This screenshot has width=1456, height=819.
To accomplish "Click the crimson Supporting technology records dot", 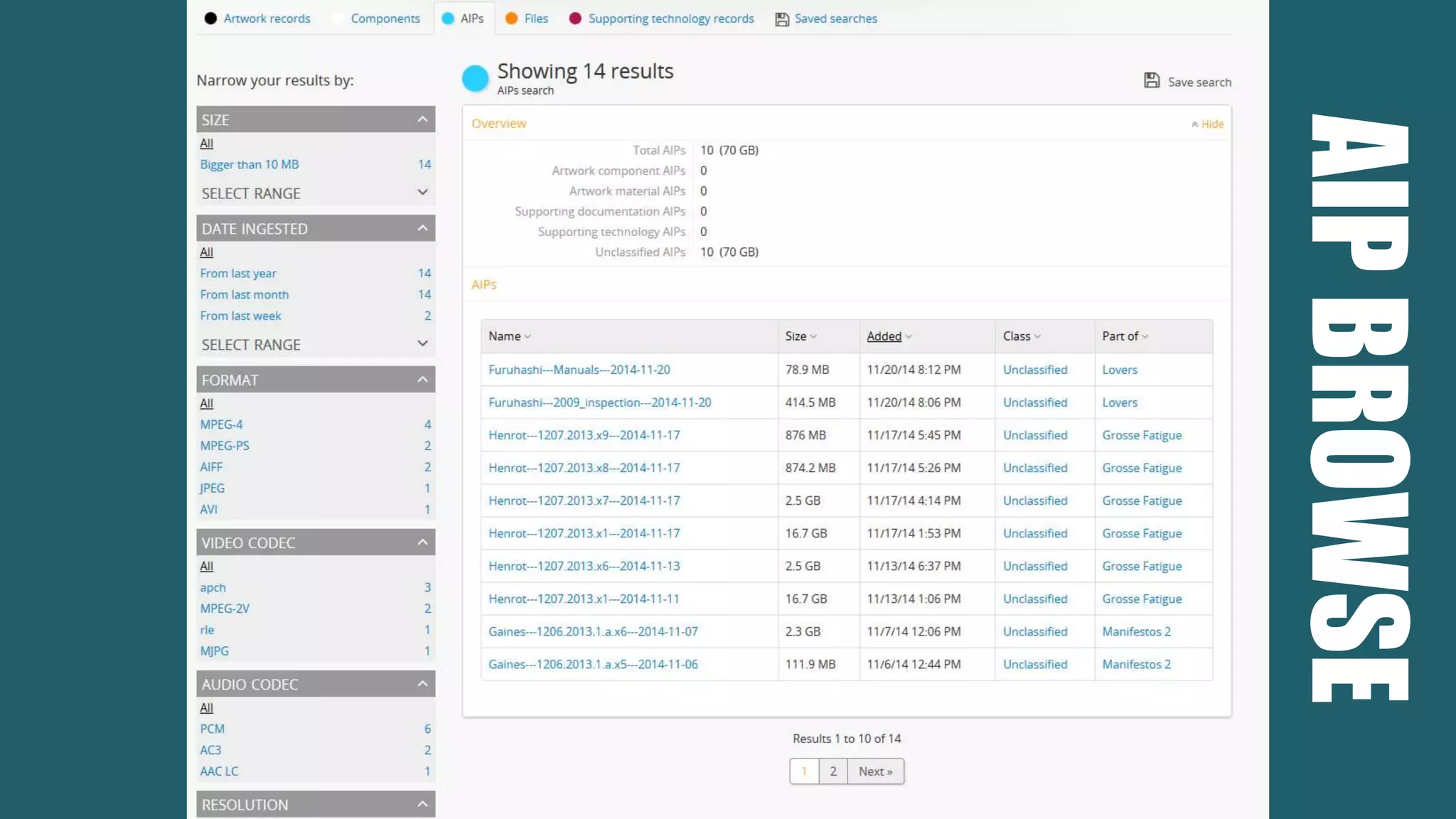I will 575,18.
